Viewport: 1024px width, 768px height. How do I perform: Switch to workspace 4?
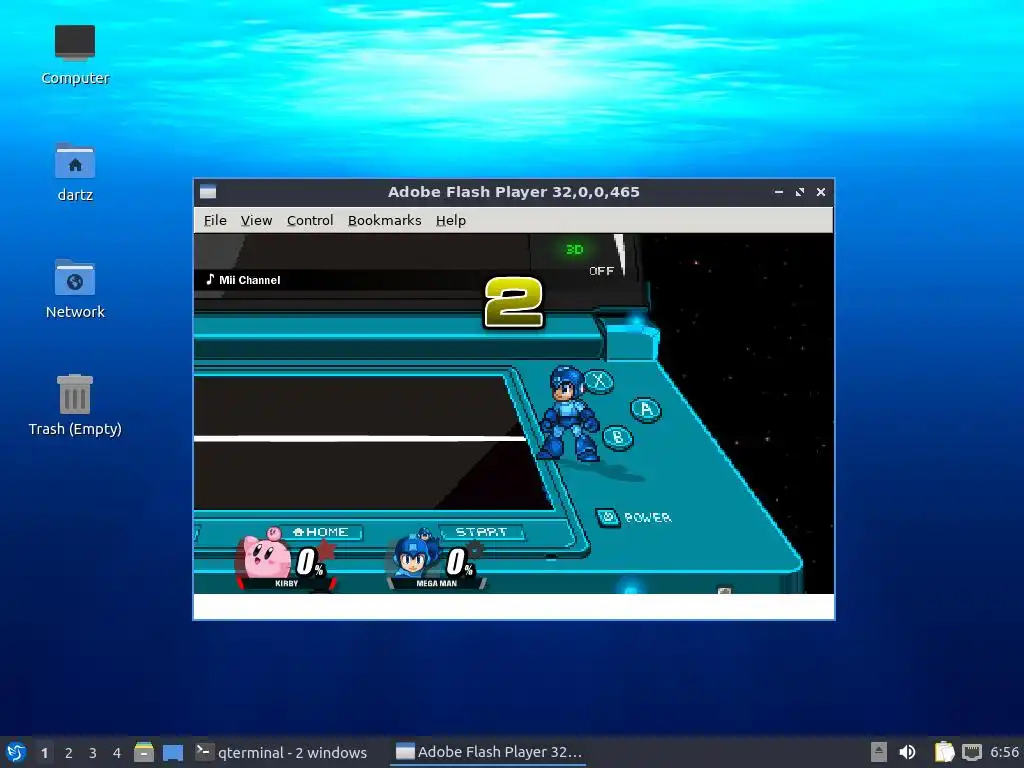pyautogui.click(x=117, y=753)
